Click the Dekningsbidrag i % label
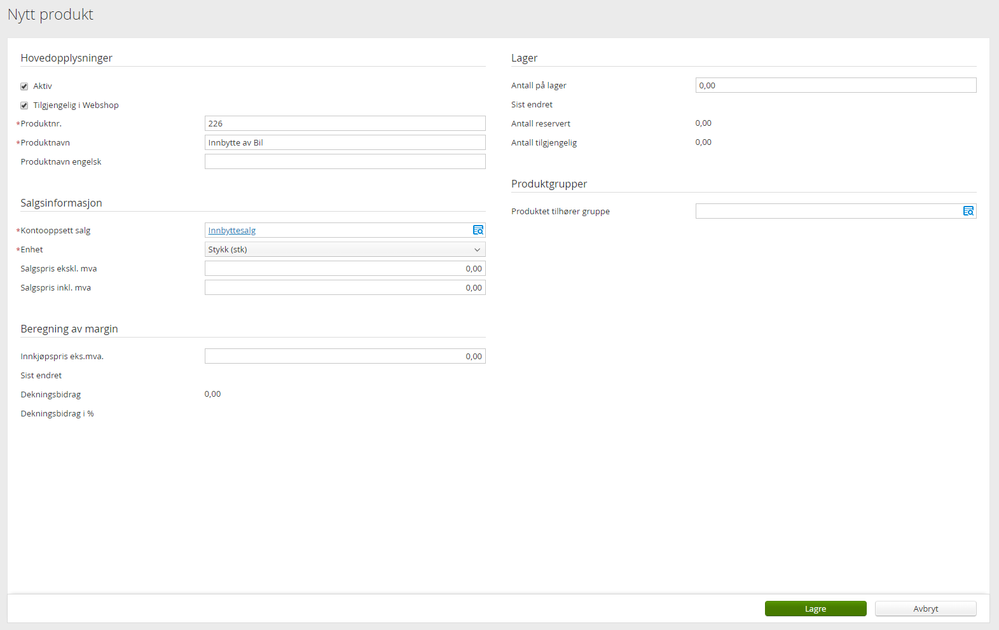The width and height of the screenshot is (999, 630). click(x=57, y=413)
